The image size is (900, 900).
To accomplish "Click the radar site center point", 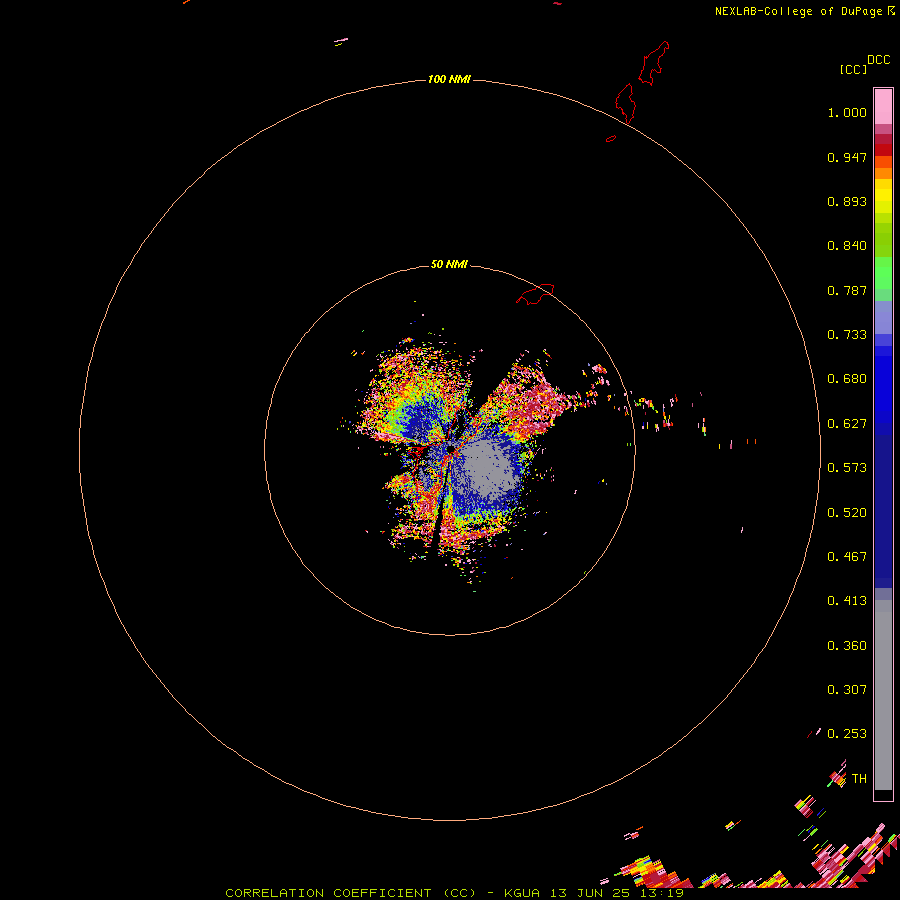I will [x=451, y=448].
